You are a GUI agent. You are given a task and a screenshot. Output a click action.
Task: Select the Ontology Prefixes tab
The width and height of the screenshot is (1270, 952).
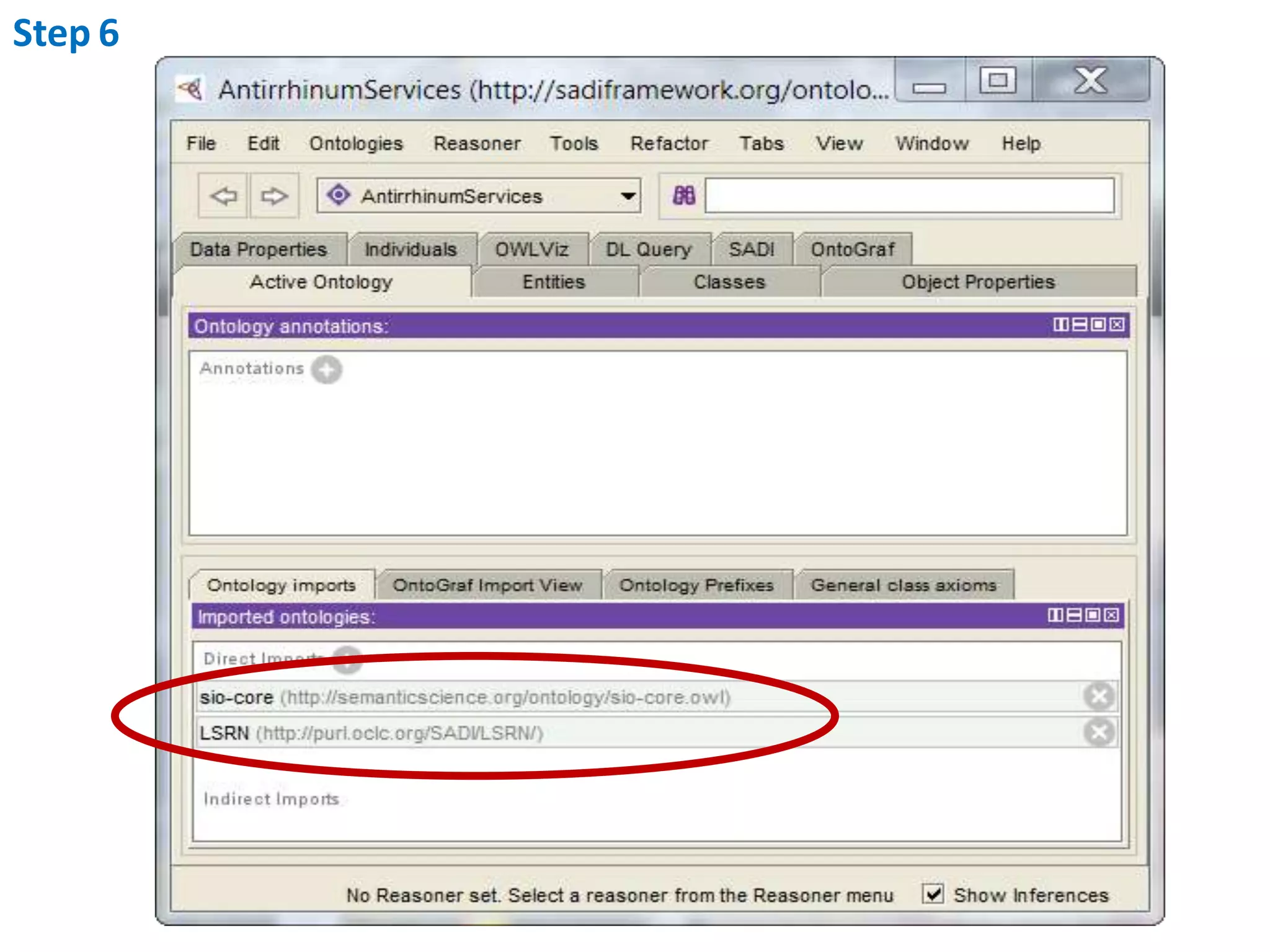pyautogui.click(x=696, y=585)
